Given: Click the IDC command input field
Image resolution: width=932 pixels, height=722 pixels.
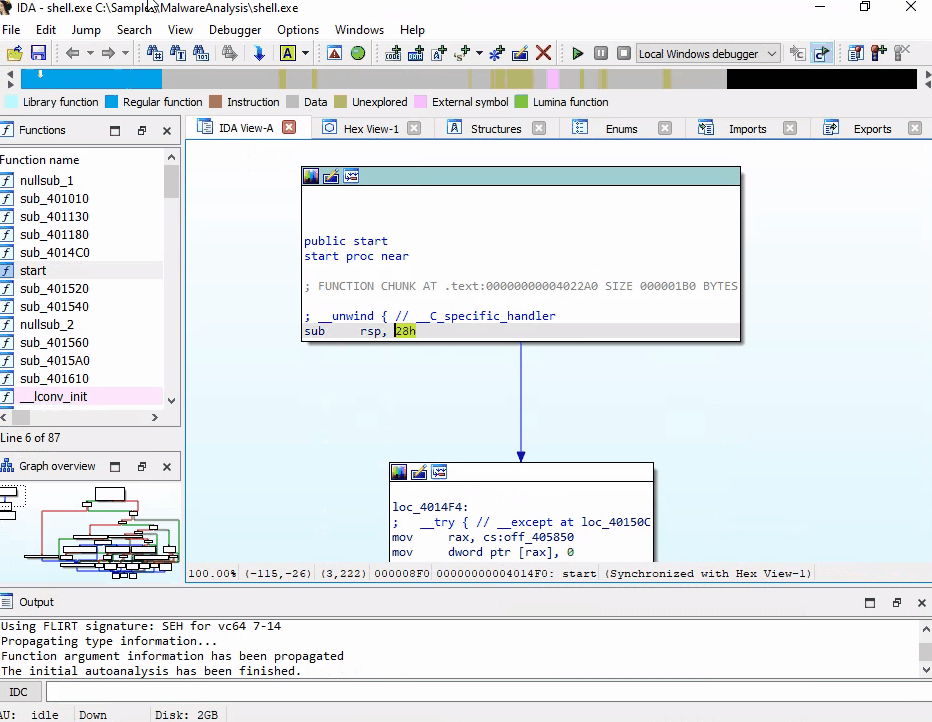Looking at the screenshot, I should (480, 692).
